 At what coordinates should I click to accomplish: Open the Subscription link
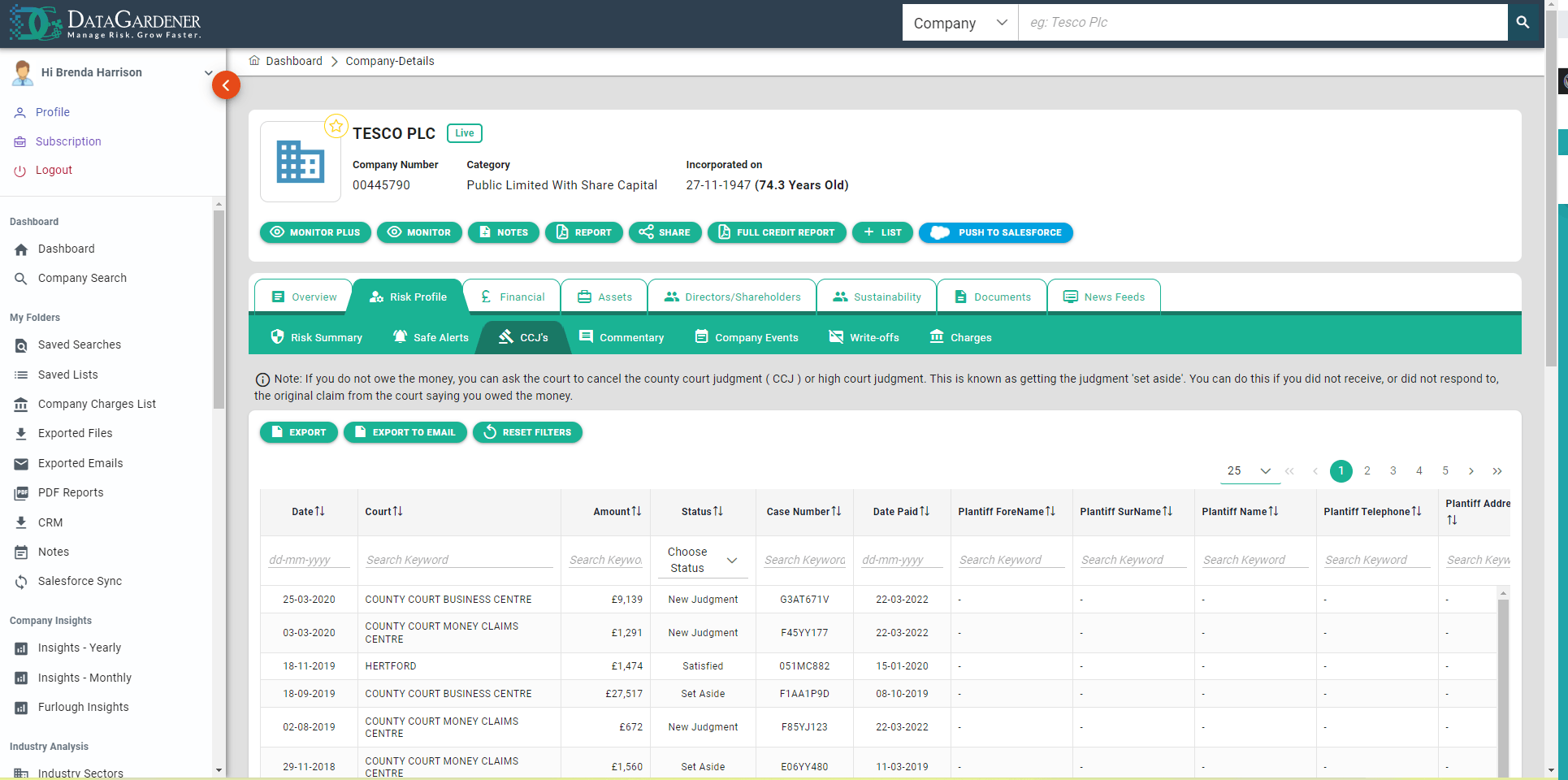pyautogui.click(x=68, y=141)
